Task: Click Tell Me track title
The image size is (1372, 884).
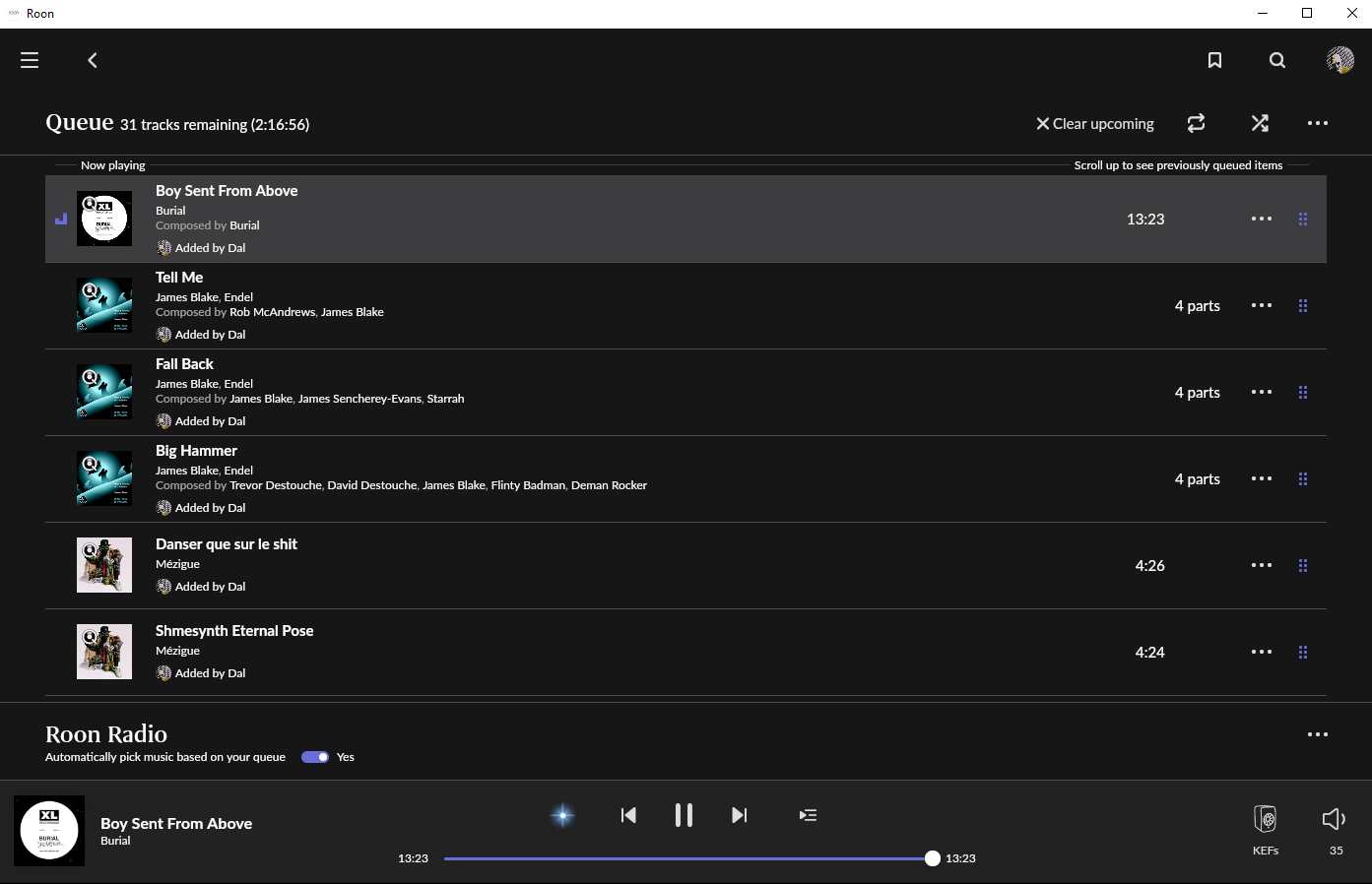Action: (179, 278)
